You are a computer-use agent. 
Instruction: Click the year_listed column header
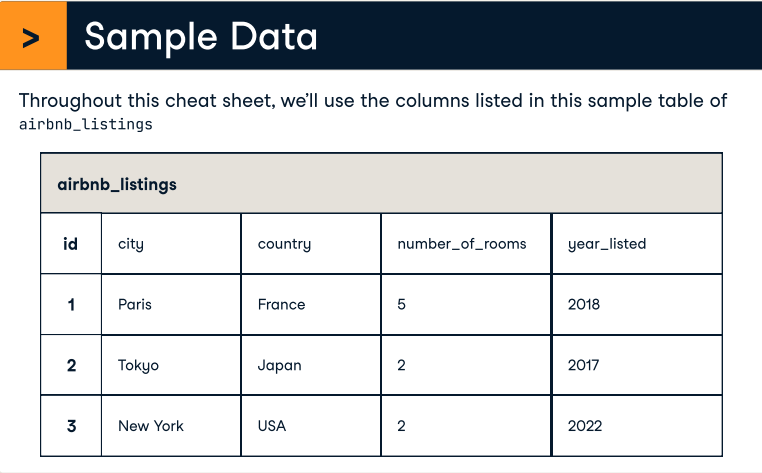coord(607,244)
